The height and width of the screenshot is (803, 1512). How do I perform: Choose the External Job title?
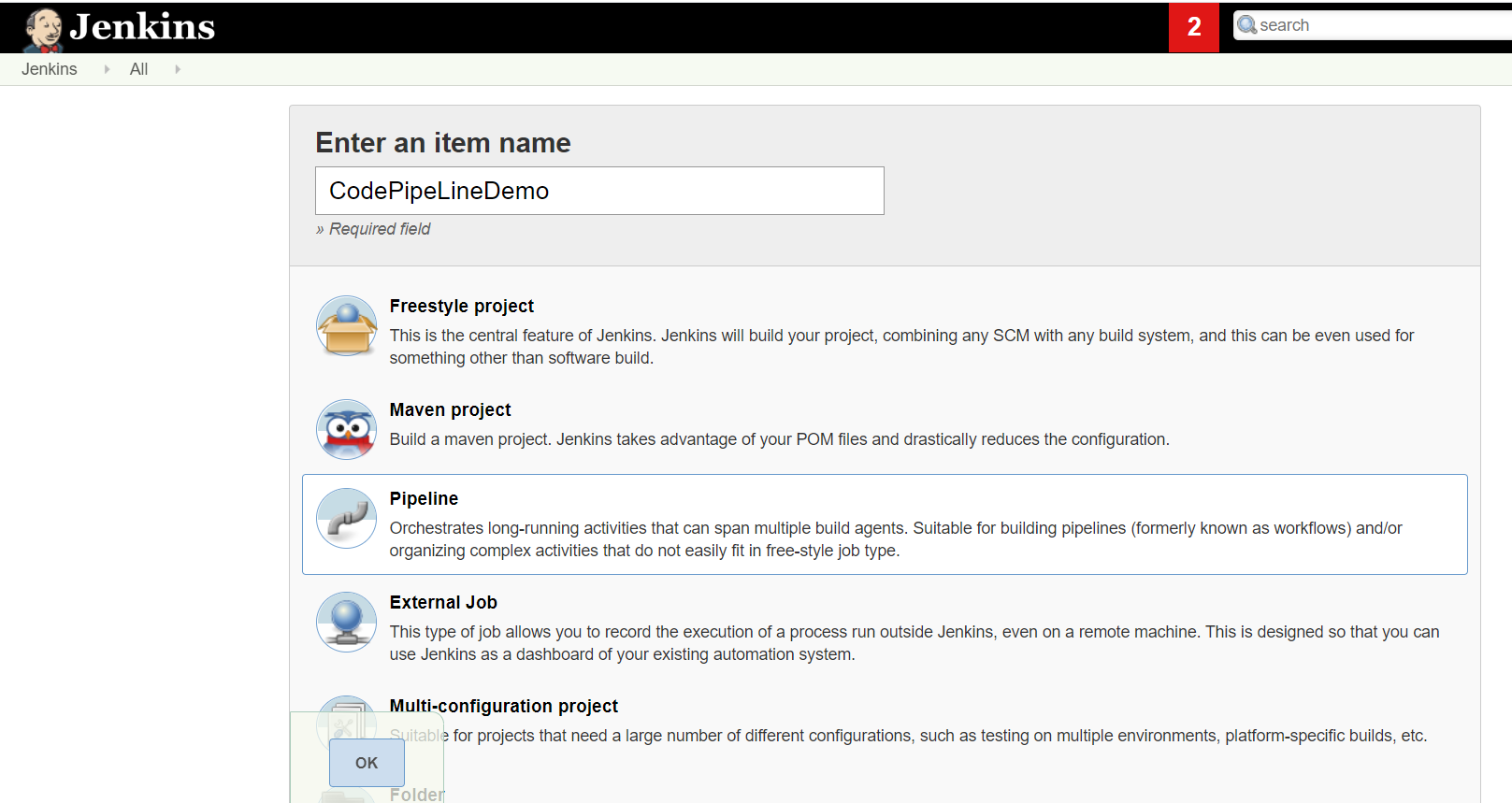[443, 602]
